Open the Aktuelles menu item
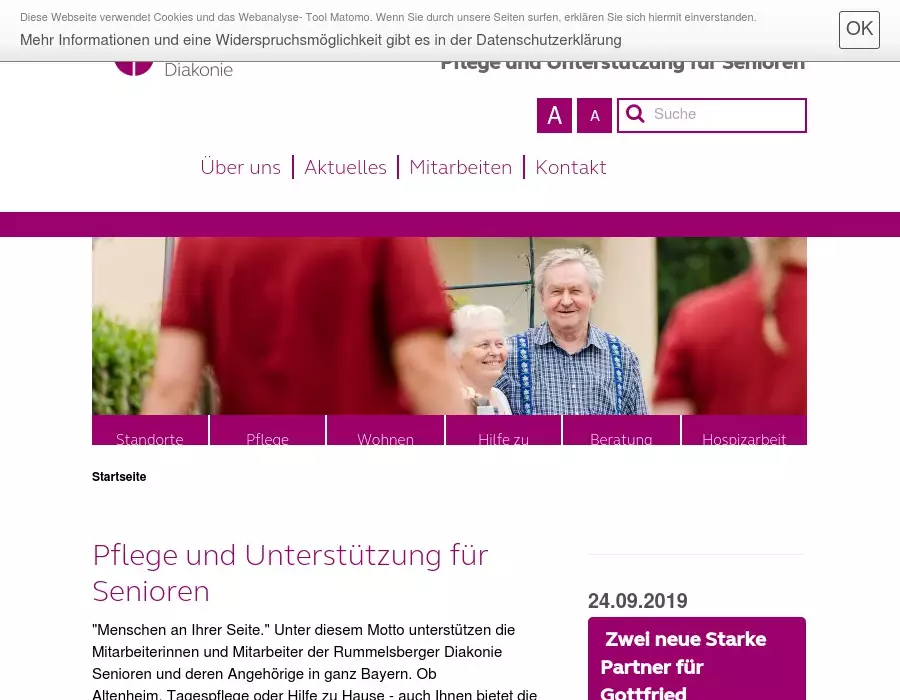Viewport: 900px width, 700px height. click(345, 168)
